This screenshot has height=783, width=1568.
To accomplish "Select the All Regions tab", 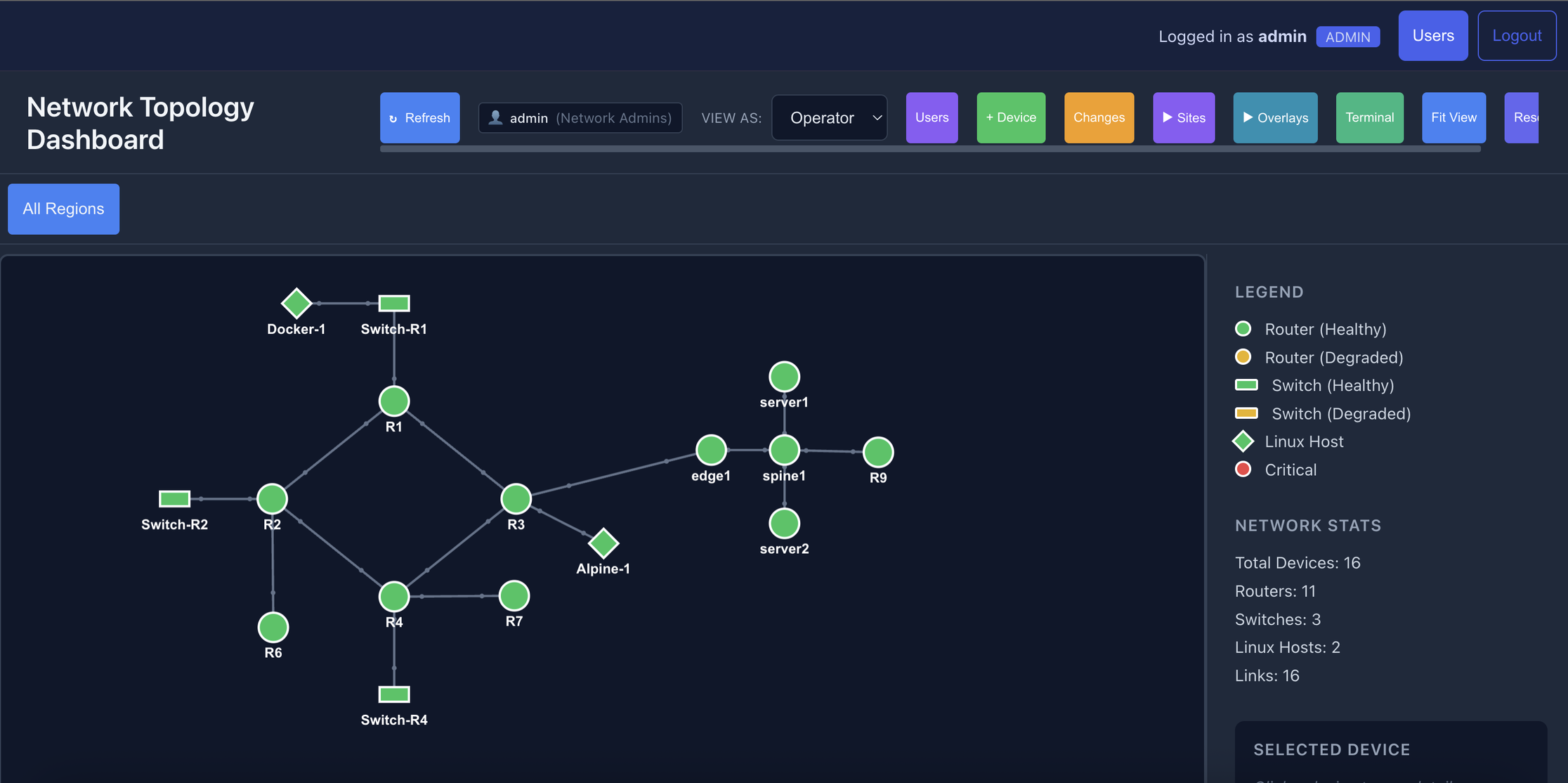I will pos(63,209).
